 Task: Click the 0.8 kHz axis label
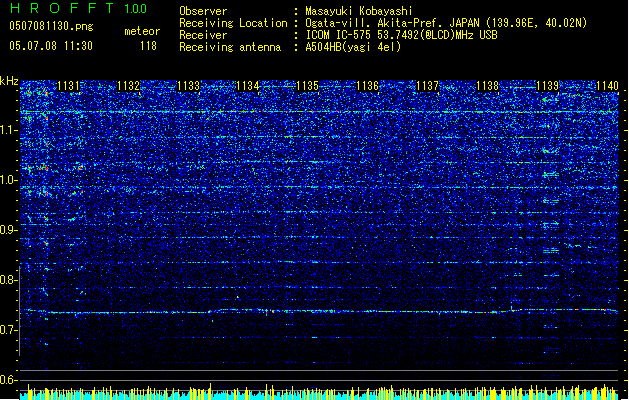click(x=9, y=280)
